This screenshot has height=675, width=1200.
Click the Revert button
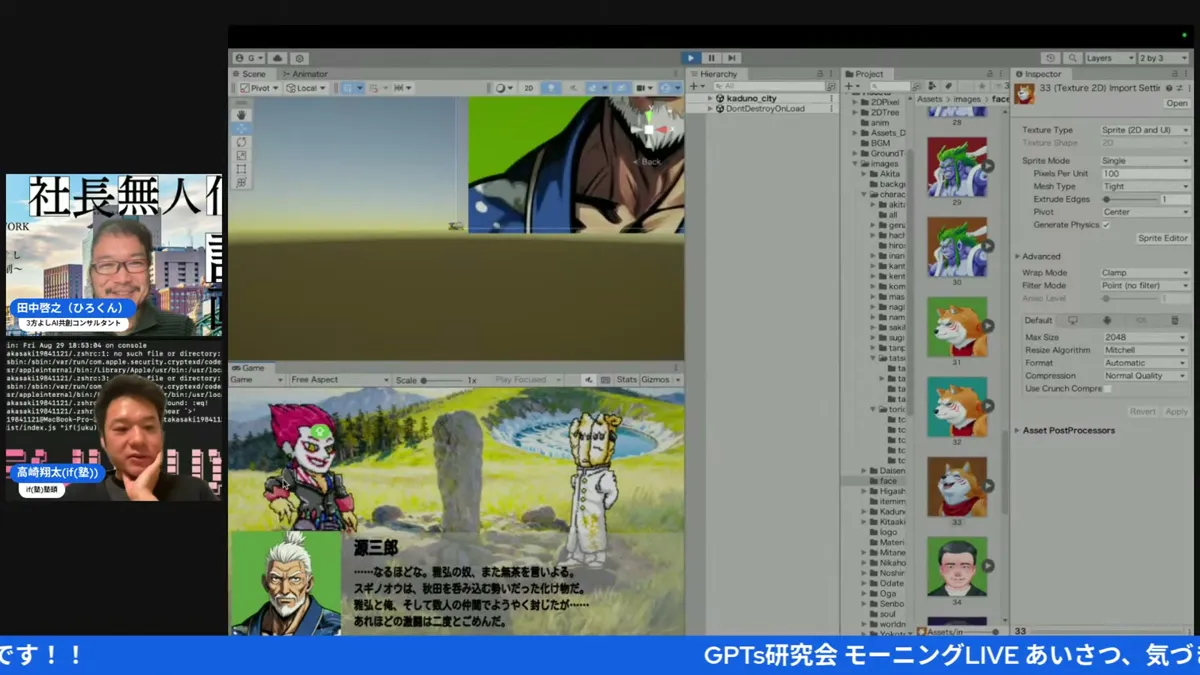(x=1143, y=412)
